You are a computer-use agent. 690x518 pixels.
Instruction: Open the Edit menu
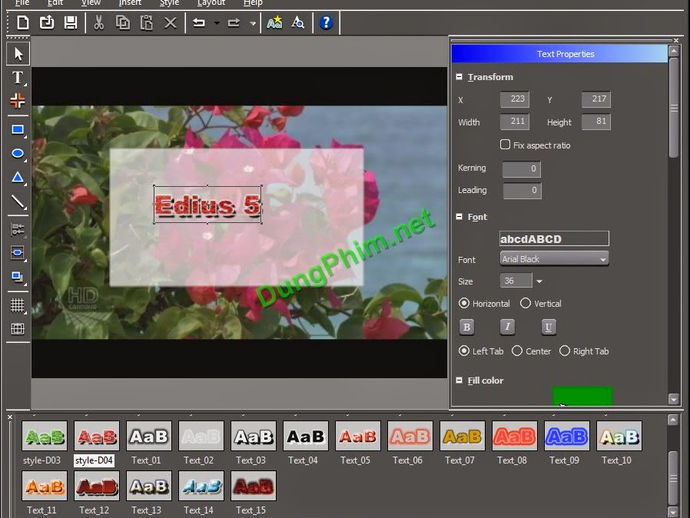[x=55, y=3]
